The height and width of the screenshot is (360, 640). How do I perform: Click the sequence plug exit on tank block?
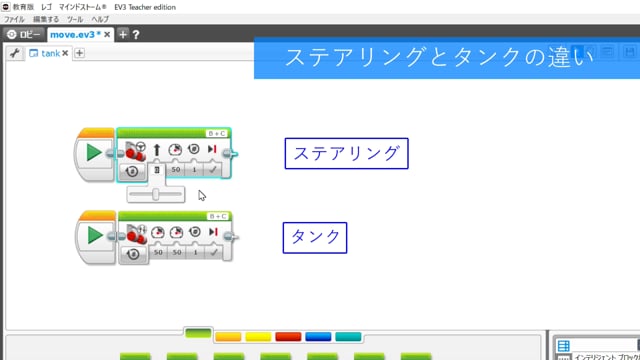click(x=230, y=237)
